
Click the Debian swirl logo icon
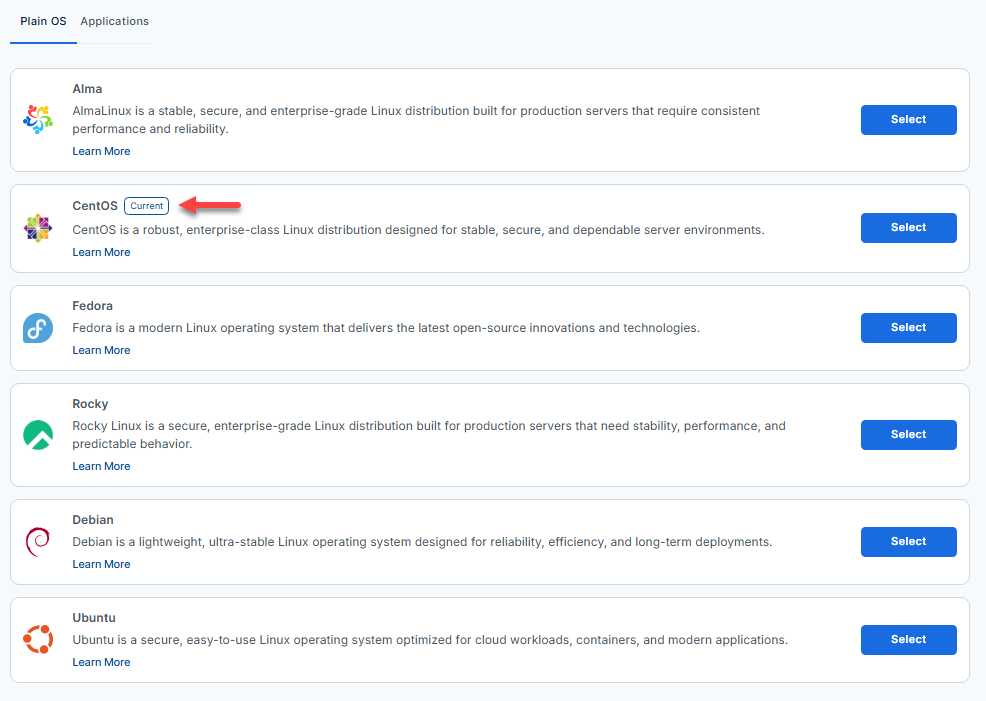tap(38, 541)
